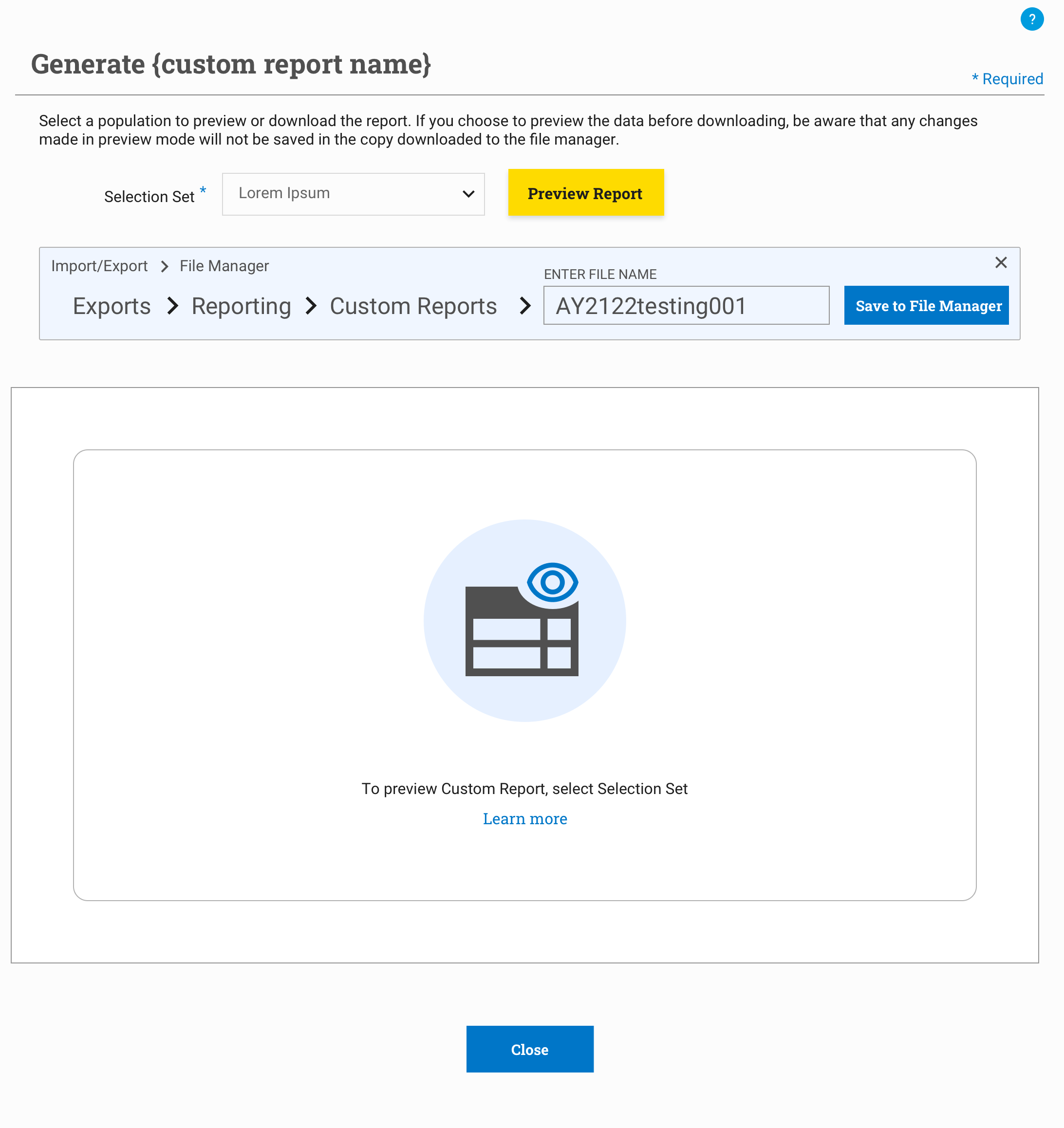
Task: Click the Preview Report button
Action: 585,193
